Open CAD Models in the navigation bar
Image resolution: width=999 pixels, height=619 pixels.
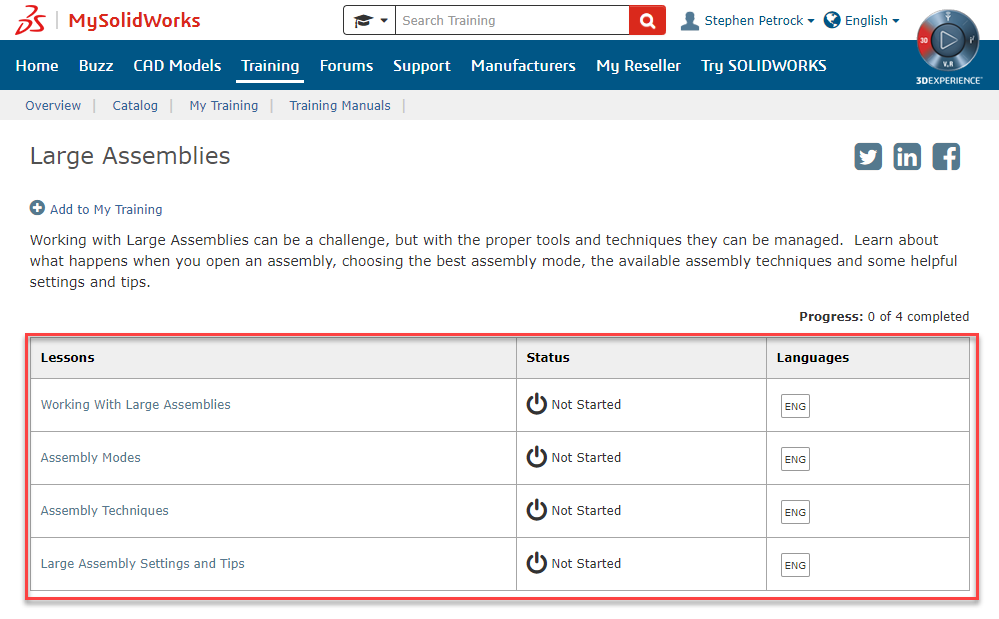pyautogui.click(x=177, y=66)
